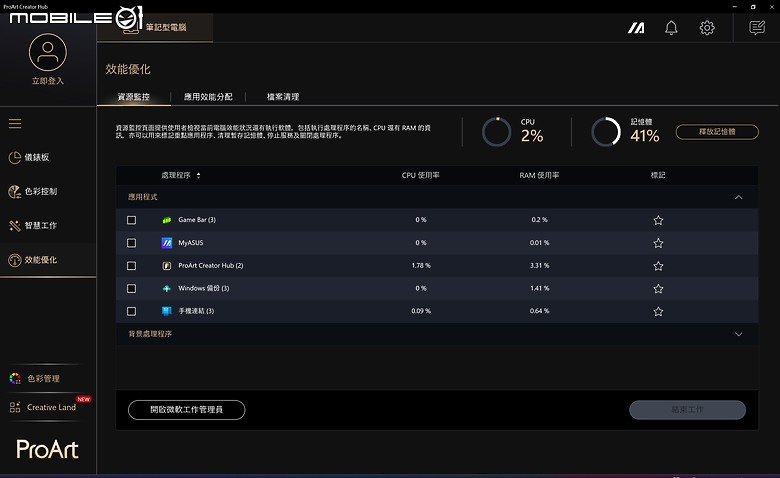This screenshot has height=478, width=780.
Task: Open 儀錶板 dashboard in sidebar
Action: tap(29, 157)
